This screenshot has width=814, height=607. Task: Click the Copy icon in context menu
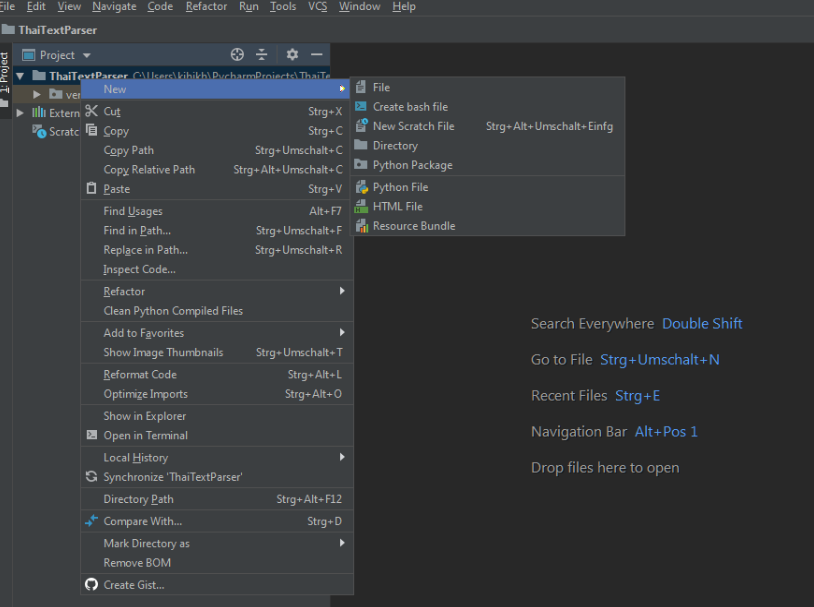(x=91, y=130)
